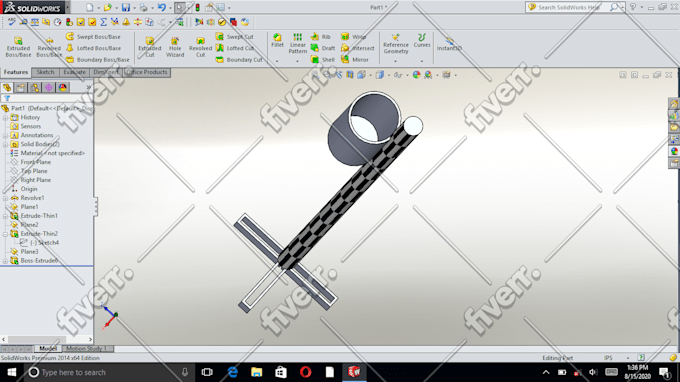Screen dimensions: 680x382
Task: Select the Intersect feature
Action: pos(358,48)
